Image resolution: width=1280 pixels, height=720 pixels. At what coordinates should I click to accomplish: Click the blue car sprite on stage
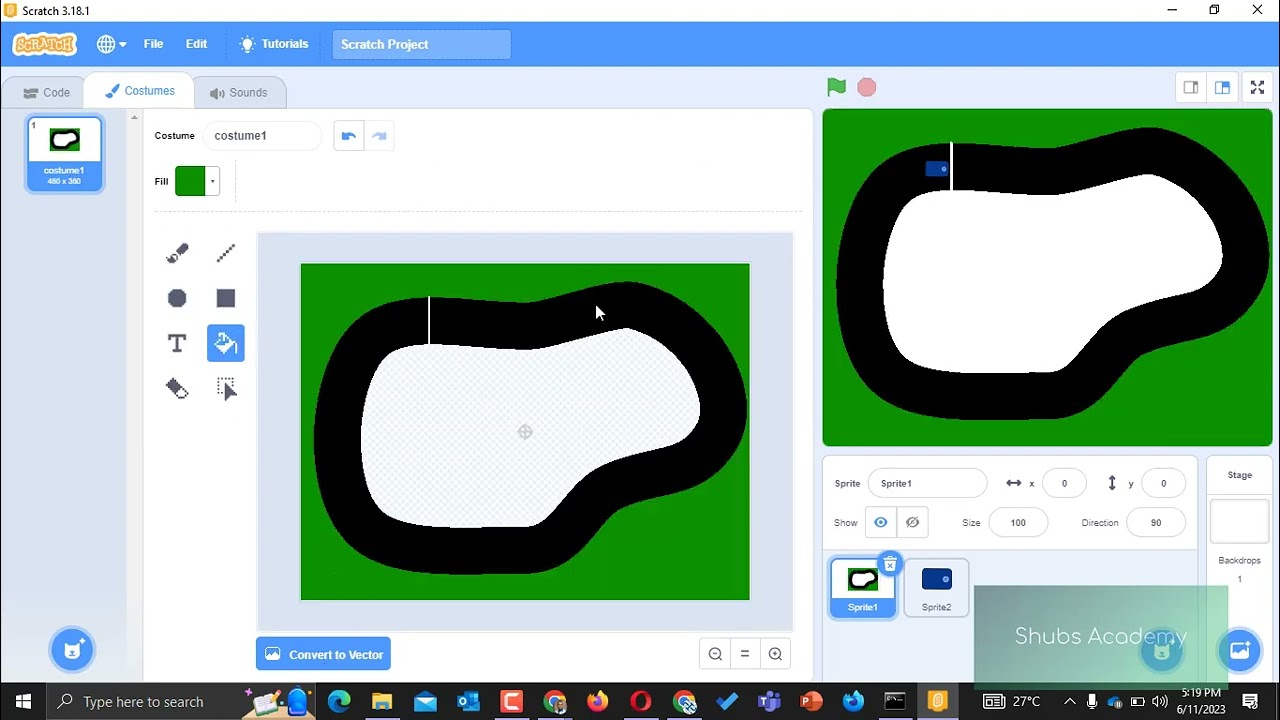[937, 169]
